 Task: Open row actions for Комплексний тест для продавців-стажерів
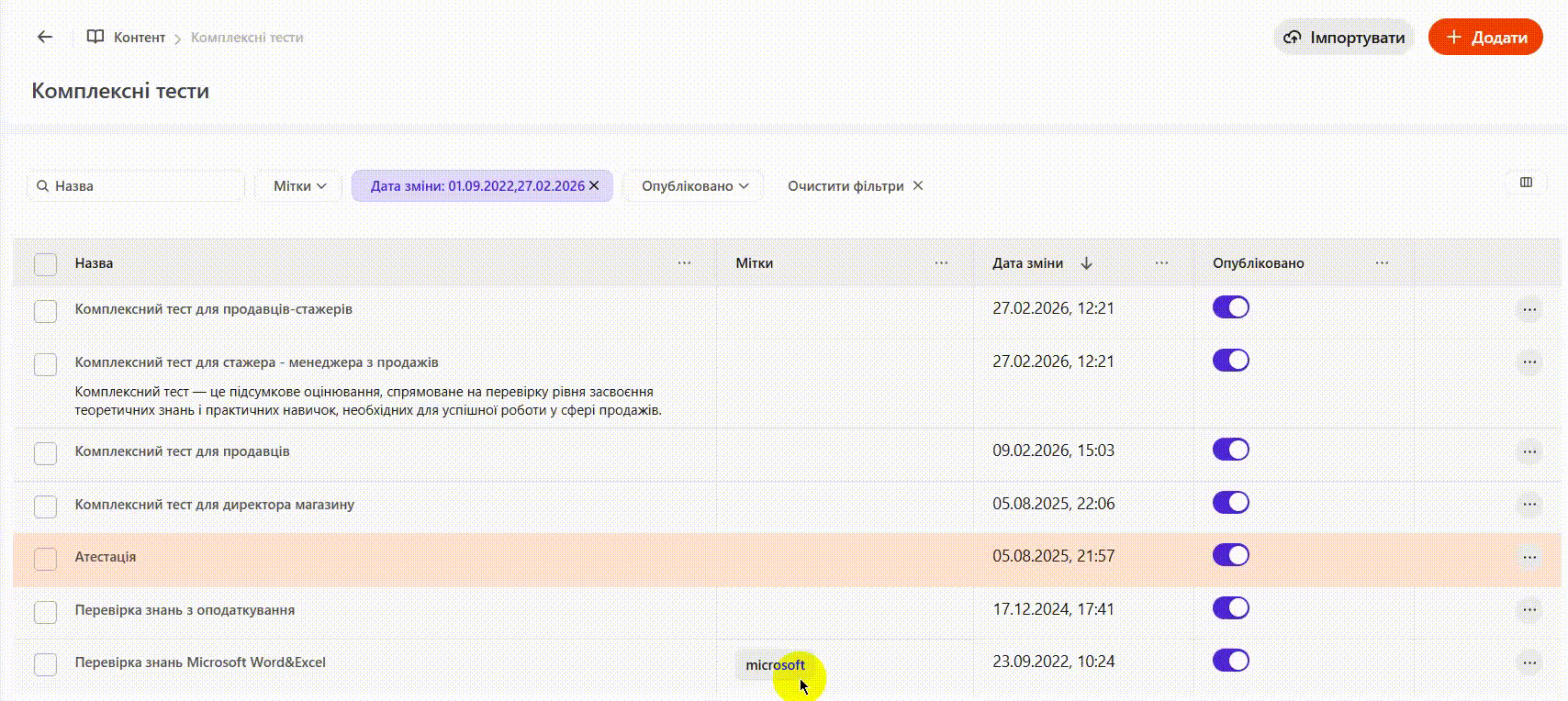pyautogui.click(x=1529, y=309)
